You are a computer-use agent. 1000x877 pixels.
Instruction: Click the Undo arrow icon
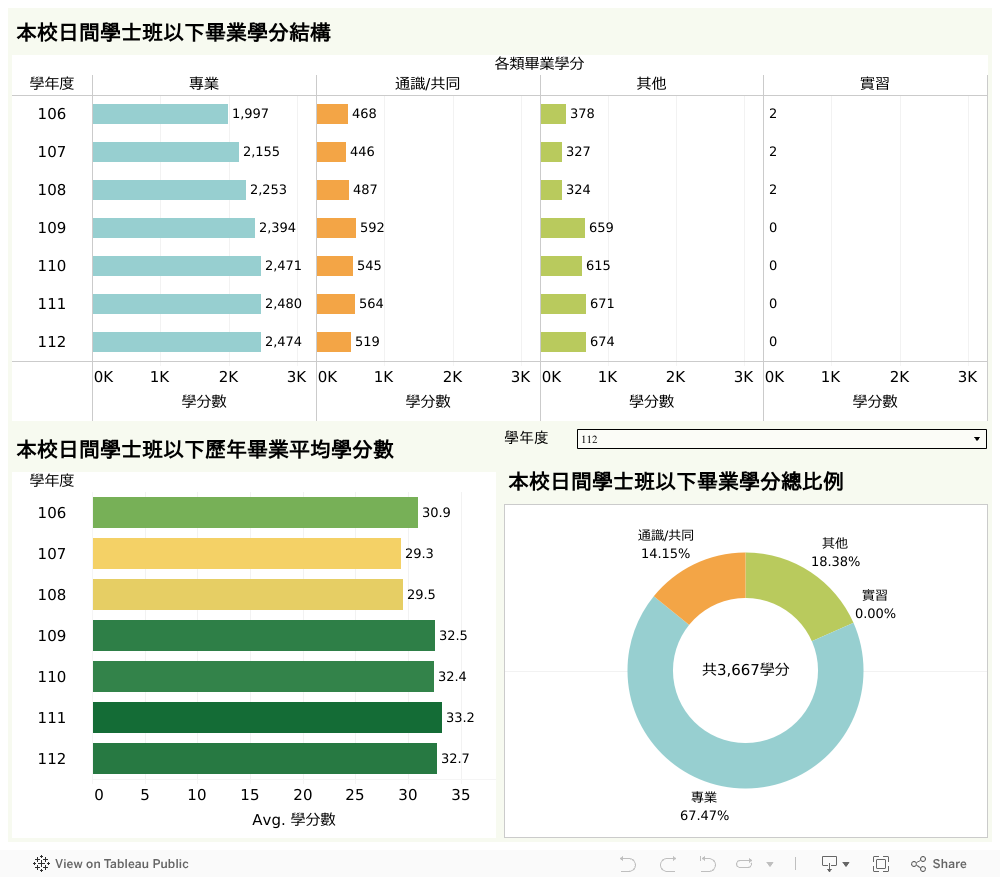point(628,864)
